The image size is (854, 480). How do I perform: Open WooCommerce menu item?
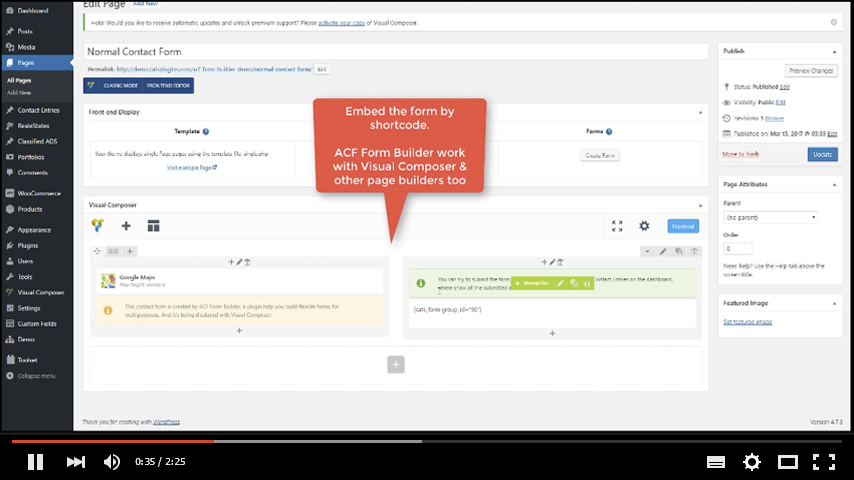pos(39,193)
